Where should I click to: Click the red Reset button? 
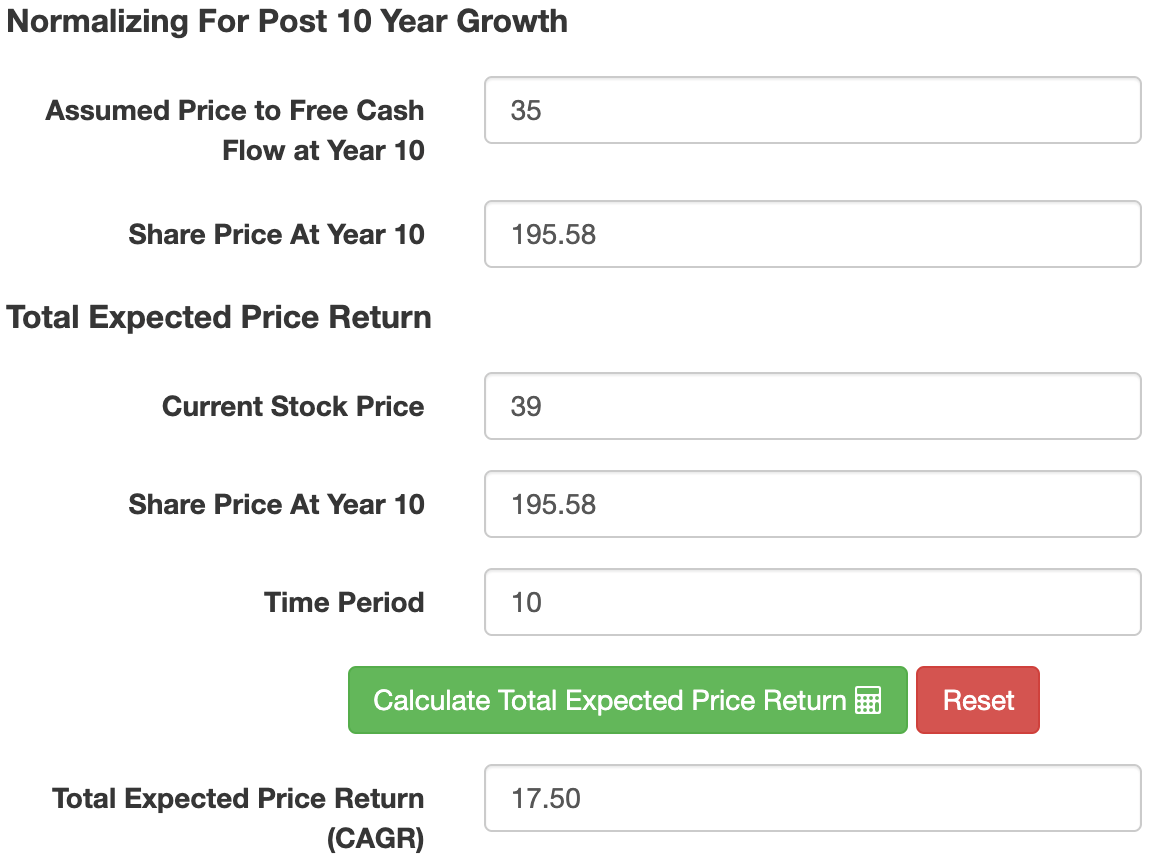[977, 700]
